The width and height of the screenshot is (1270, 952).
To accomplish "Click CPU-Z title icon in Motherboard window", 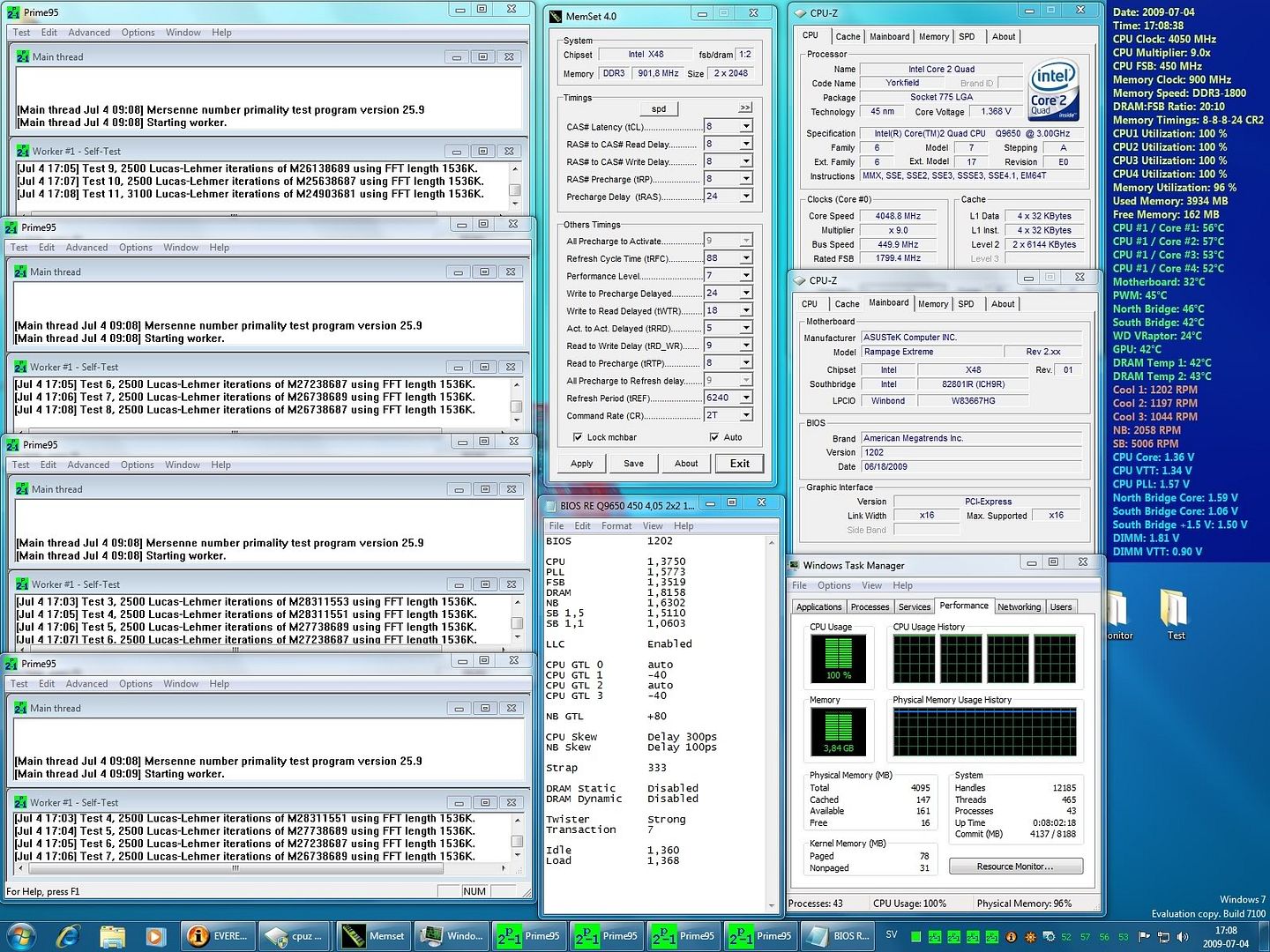I will pos(799,280).
